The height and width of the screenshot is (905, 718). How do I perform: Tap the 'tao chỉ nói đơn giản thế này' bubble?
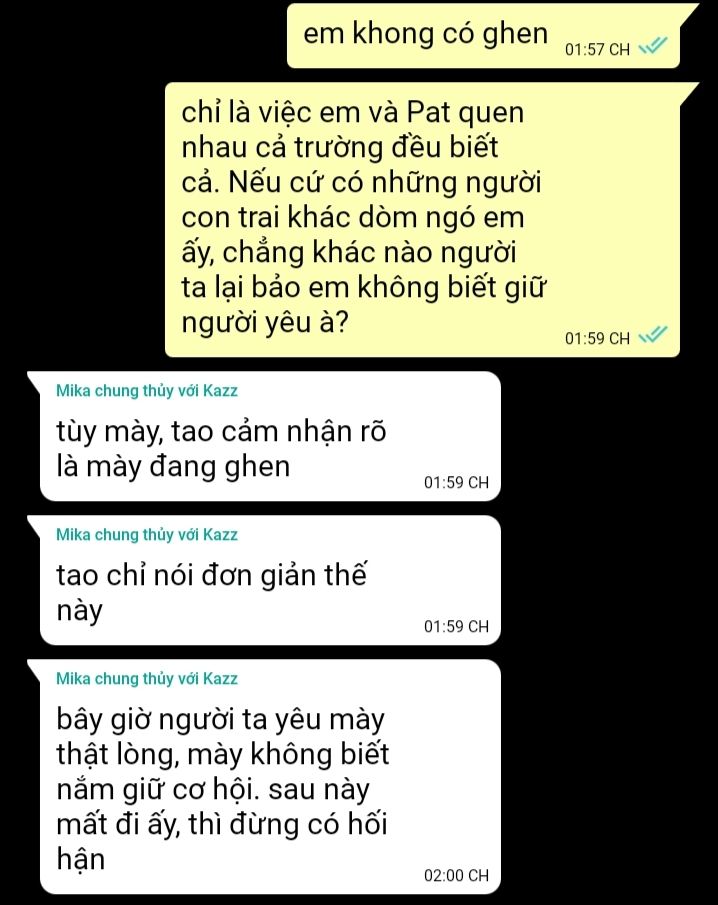pos(270,580)
